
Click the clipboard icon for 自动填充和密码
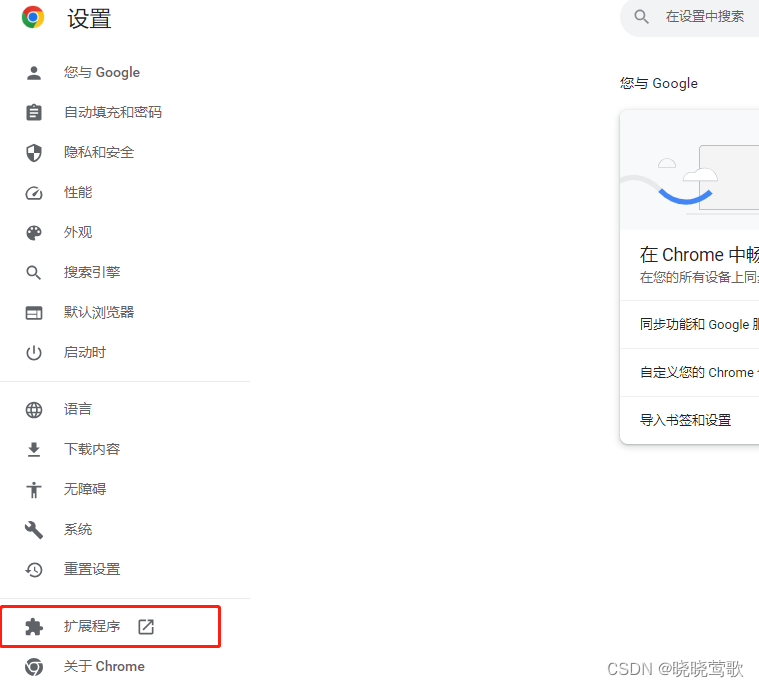(x=34, y=112)
